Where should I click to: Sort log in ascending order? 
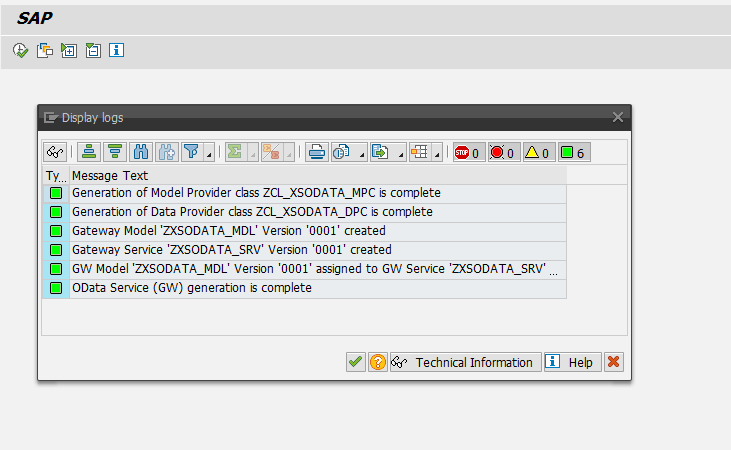coord(90,153)
